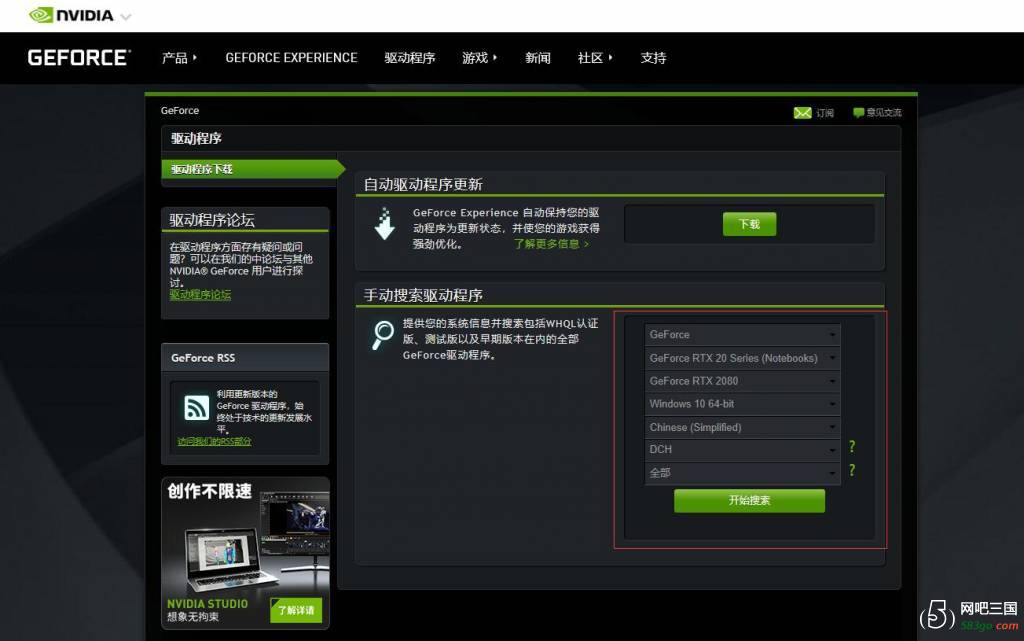1024x641 pixels.
Task: Expand the chevron next to NVIDIA logo
Action: point(126,17)
